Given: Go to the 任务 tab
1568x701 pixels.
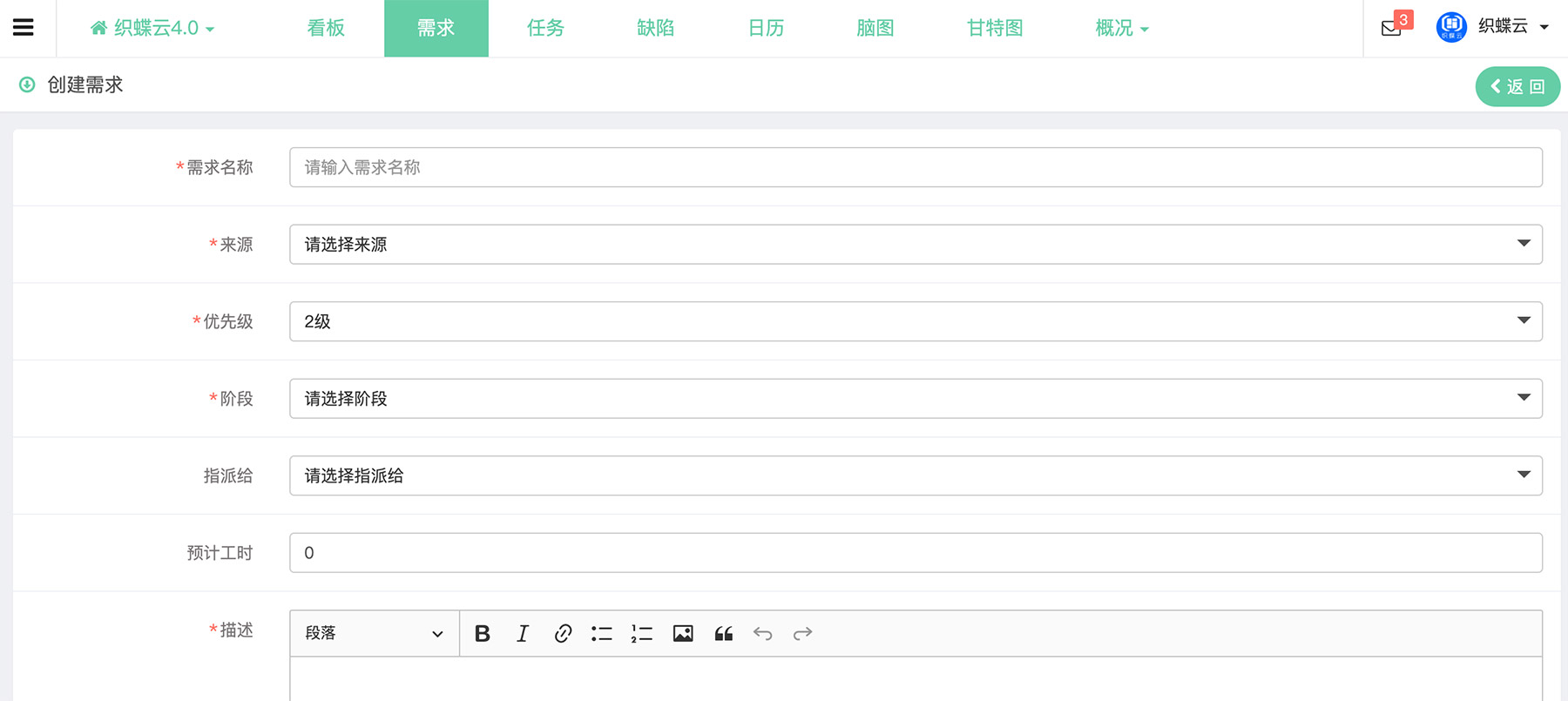Looking at the screenshot, I should [x=545, y=28].
